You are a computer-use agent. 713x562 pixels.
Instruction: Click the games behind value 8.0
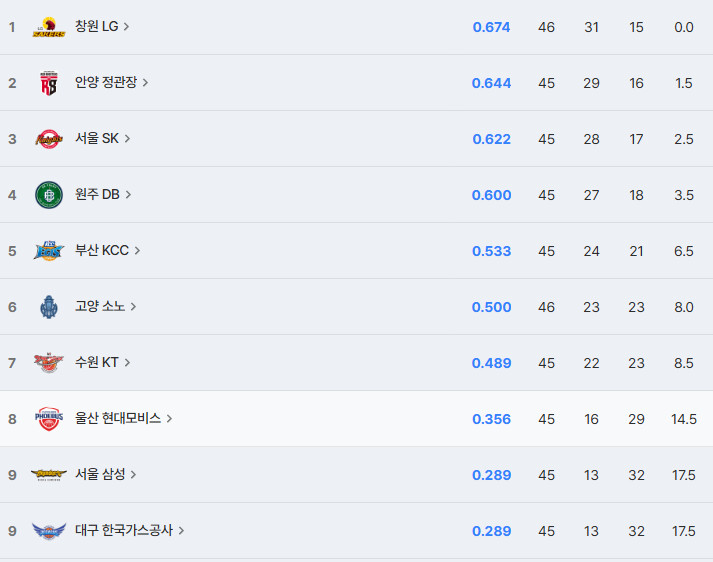pos(683,307)
